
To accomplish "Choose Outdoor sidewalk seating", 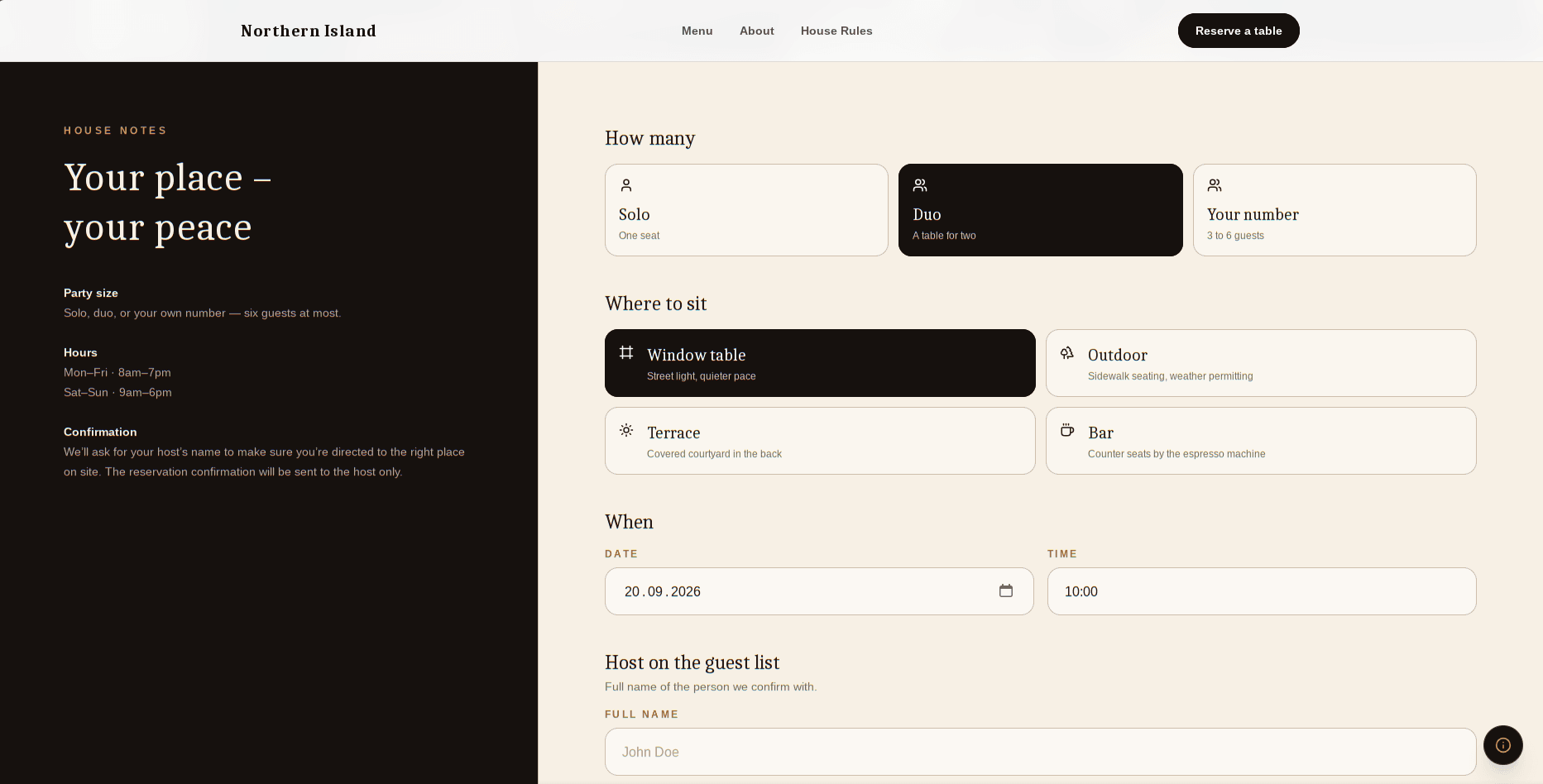I will click(x=1261, y=363).
